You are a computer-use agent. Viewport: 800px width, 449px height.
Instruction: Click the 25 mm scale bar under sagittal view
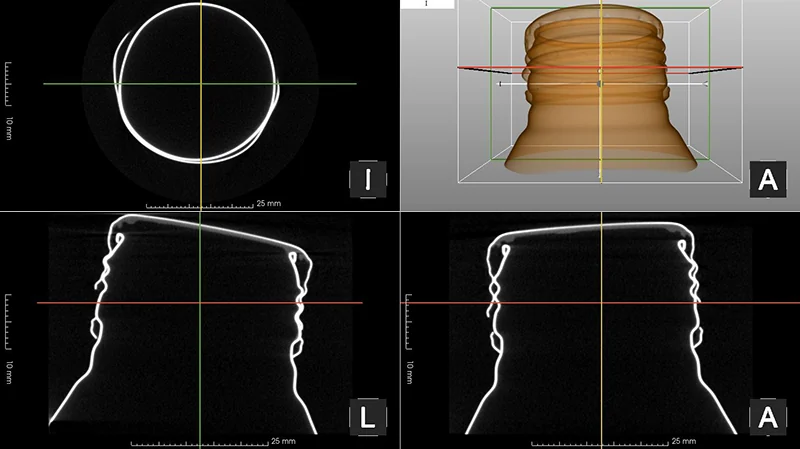(199, 442)
